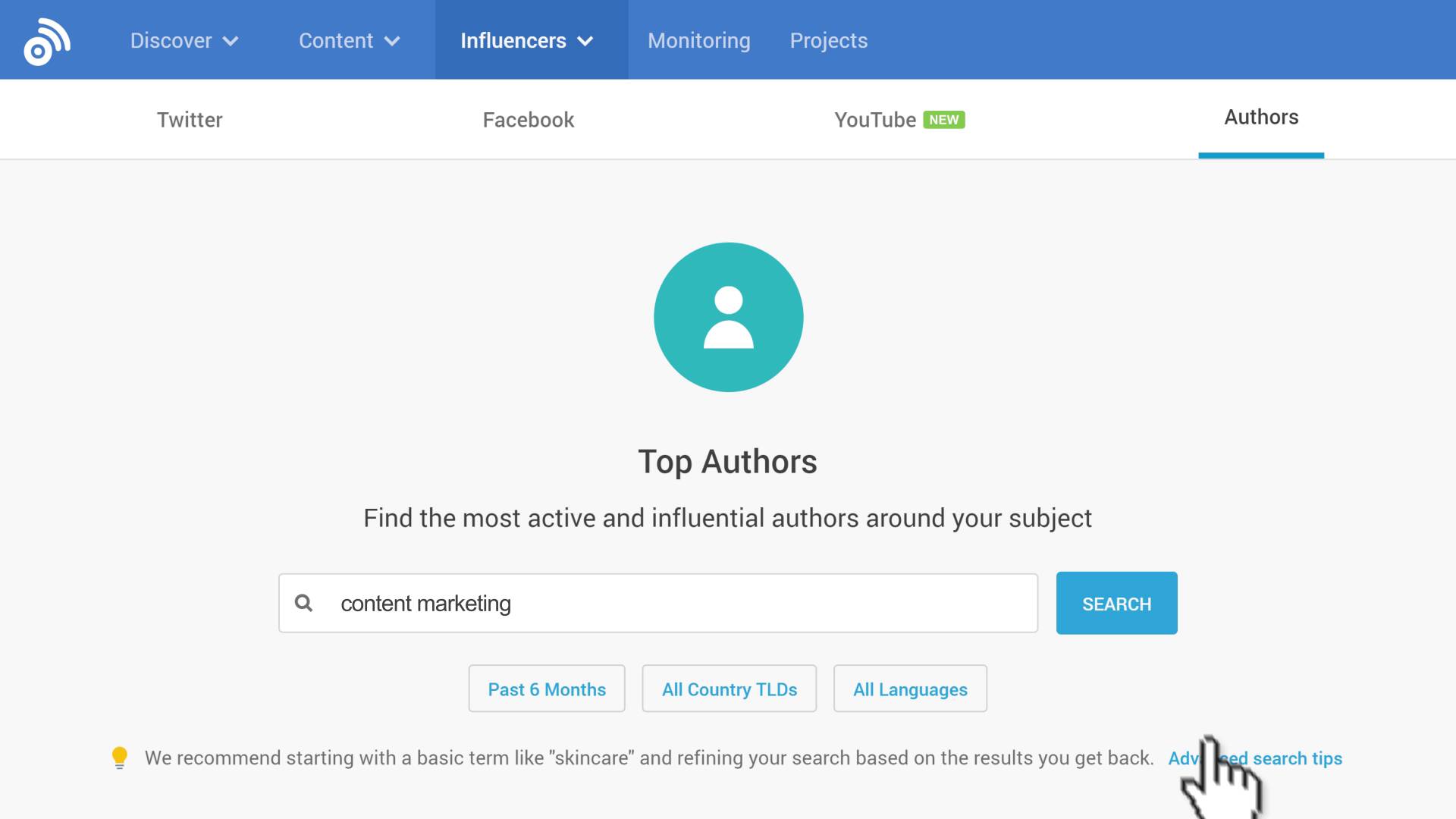Click the BuzzSumo logo icon
1456x819 pixels.
[x=47, y=41]
